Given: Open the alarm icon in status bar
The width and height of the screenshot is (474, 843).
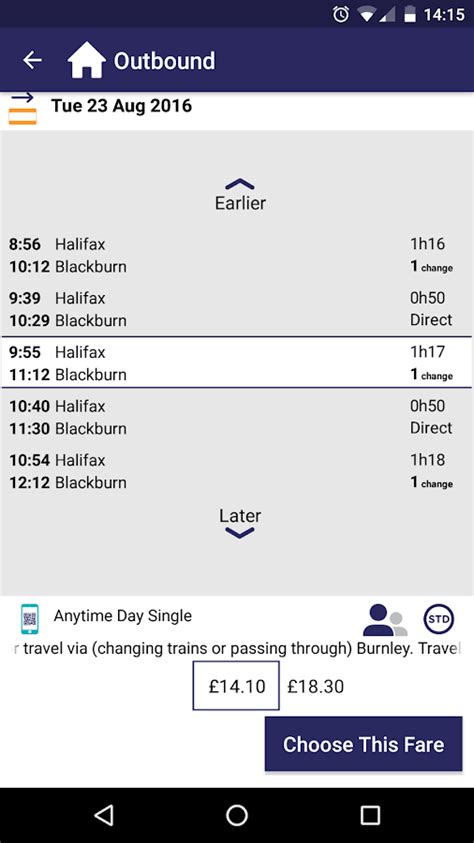Looking at the screenshot, I should 341,15.
